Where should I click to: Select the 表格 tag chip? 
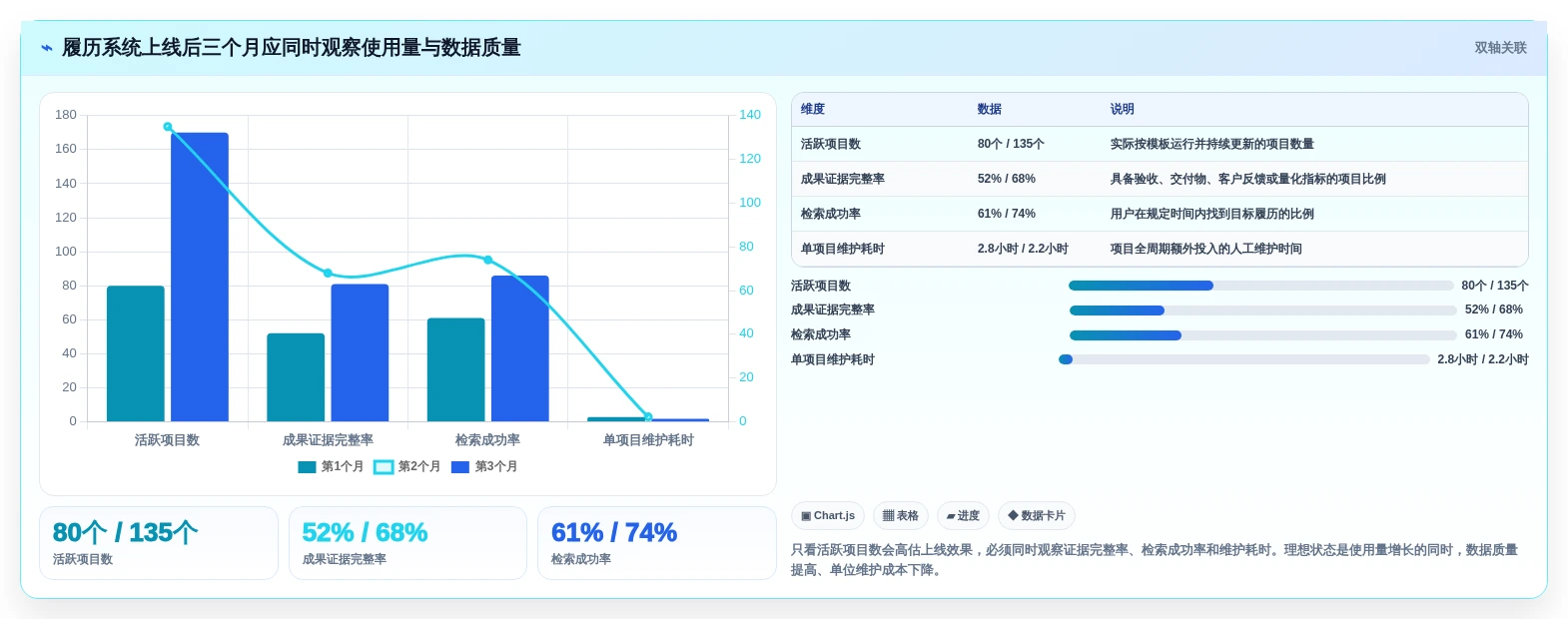coord(900,516)
